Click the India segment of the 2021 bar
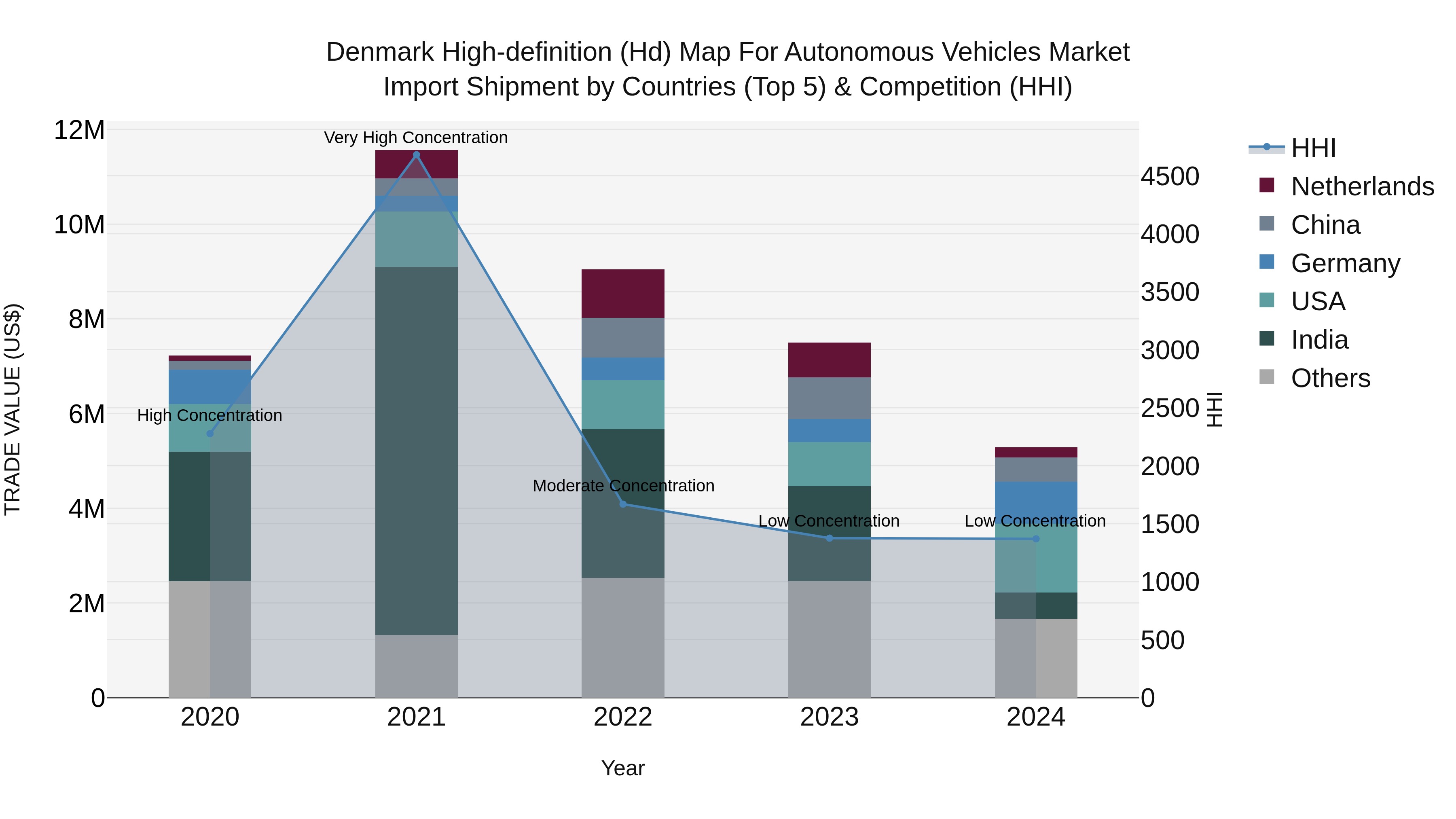Image resolution: width=1456 pixels, height=819 pixels. pyautogui.click(x=417, y=451)
